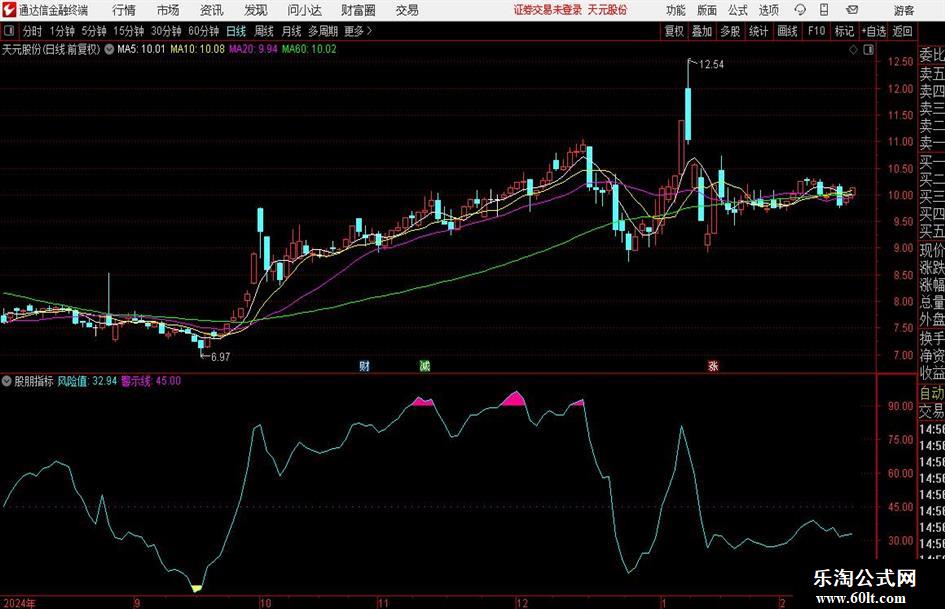Click the 复权 toolbar button

674,31
